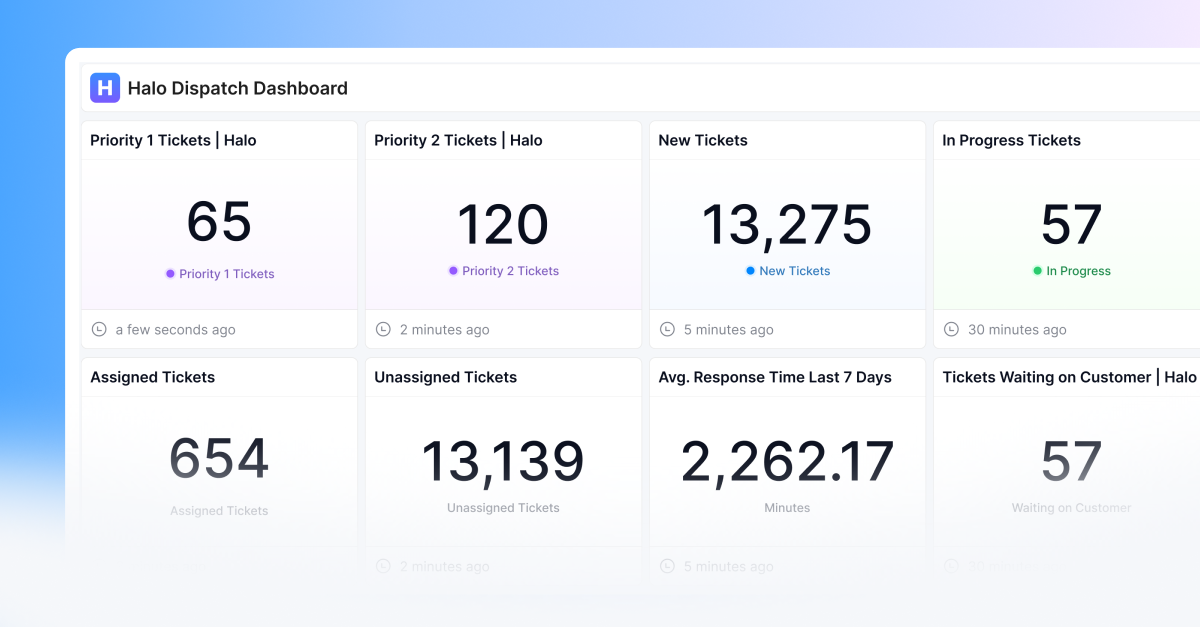Open the 'Unassigned Tickets' widget title
1200x627 pixels.
(446, 377)
